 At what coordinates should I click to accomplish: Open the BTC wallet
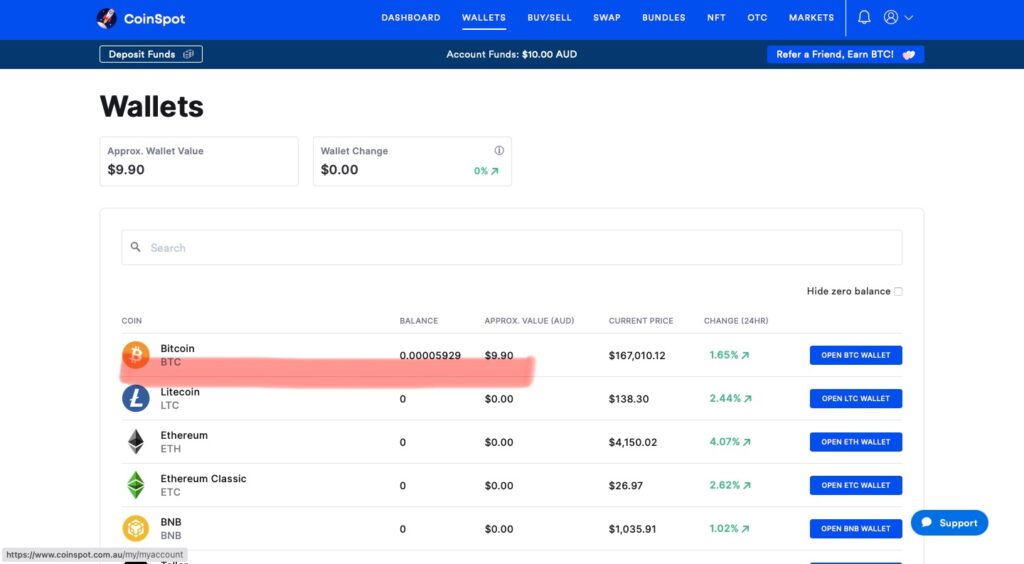pos(856,355)
